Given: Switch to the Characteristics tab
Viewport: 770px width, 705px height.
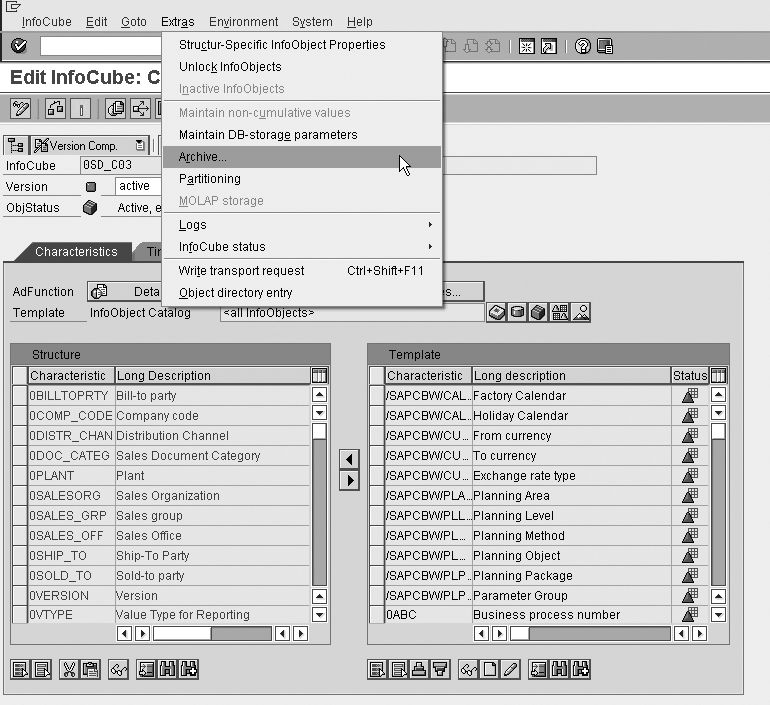Looking at the screenshot, I should pos(76,252).
